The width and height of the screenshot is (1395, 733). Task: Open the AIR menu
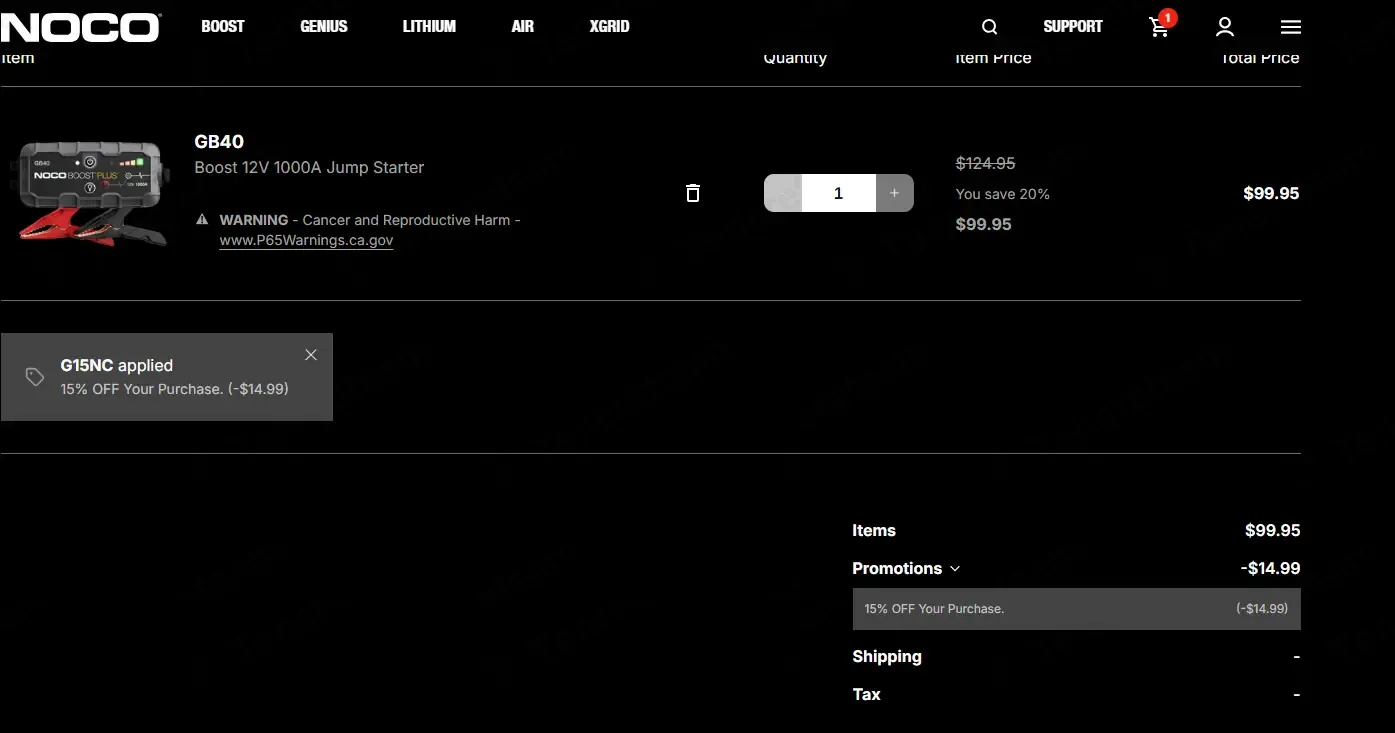523,27
